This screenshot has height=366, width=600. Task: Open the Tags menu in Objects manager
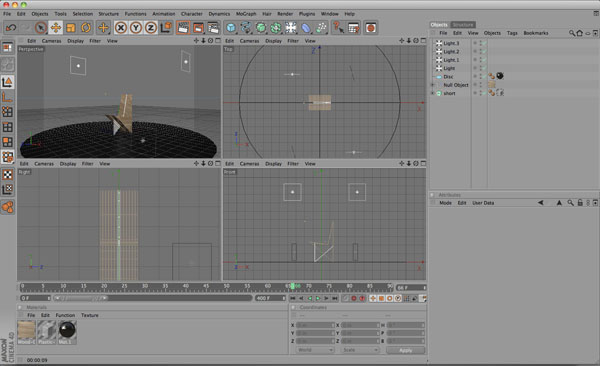(512, 33)
